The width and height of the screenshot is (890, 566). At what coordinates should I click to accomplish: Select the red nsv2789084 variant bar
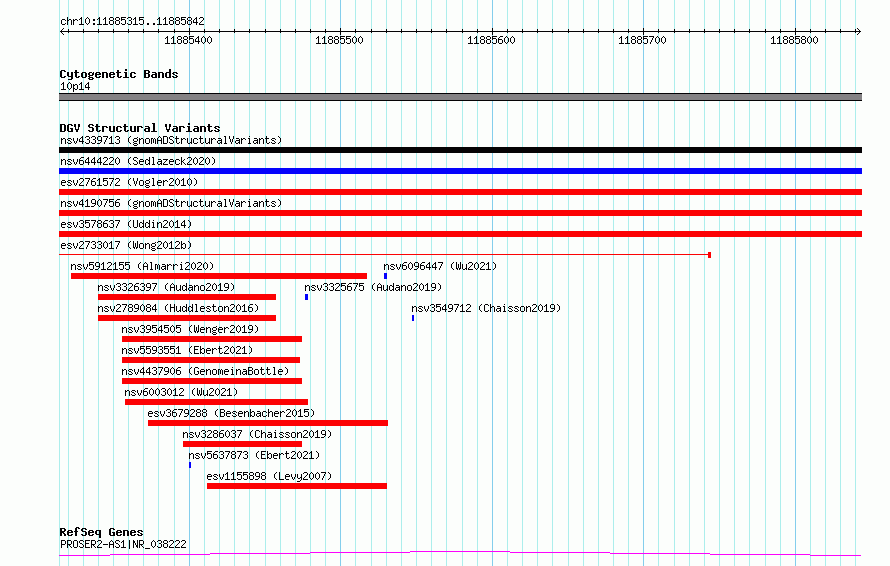[187, 318]
